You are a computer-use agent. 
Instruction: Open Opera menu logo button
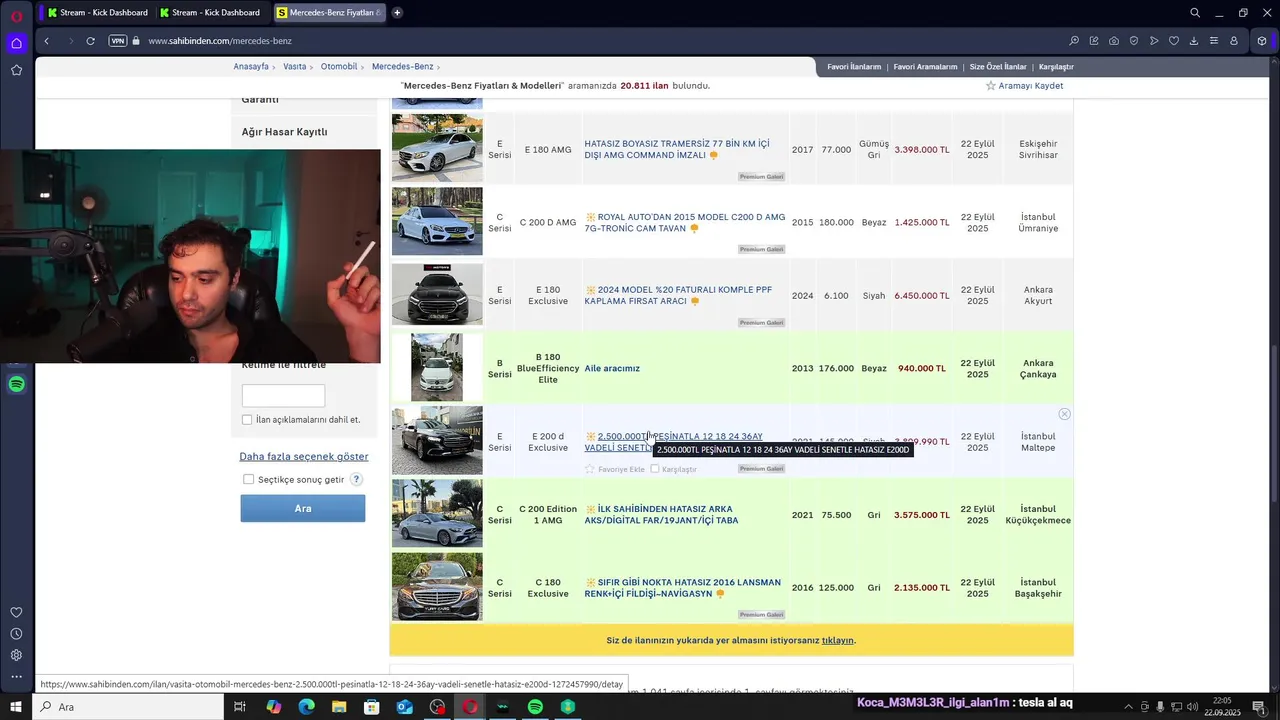pyautogui.click(x=16, y=15)
